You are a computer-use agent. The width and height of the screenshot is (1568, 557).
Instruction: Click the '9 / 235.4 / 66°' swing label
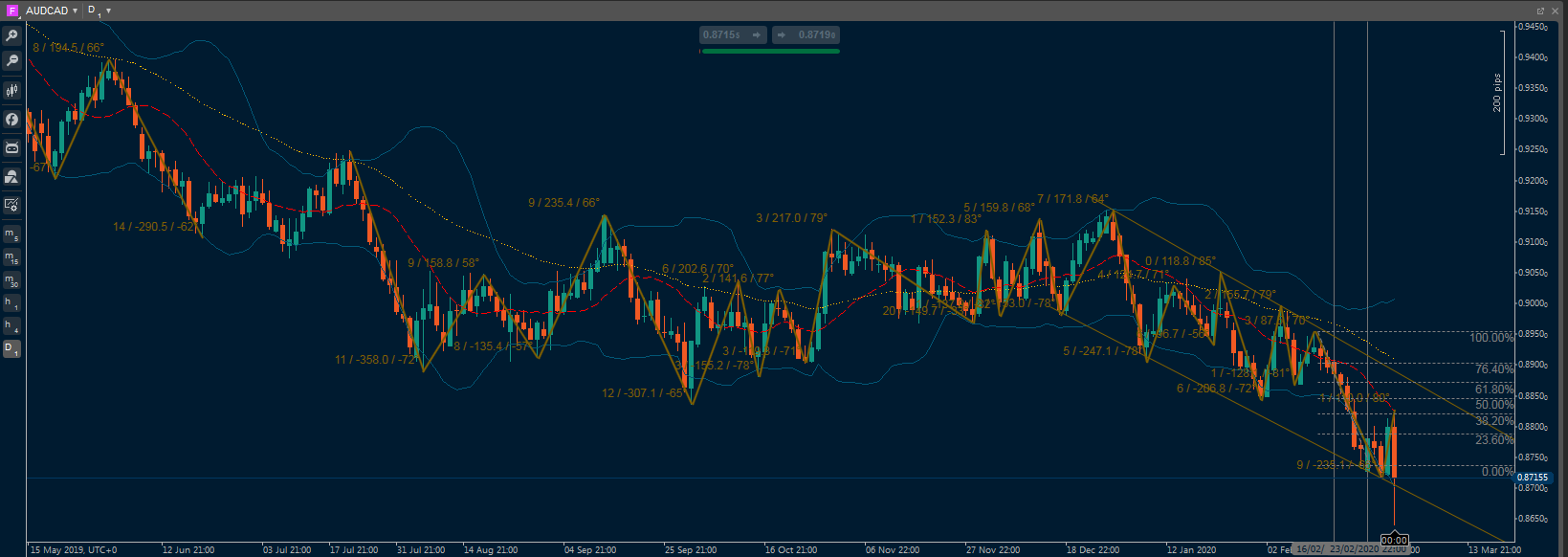[x=563, y=203]
